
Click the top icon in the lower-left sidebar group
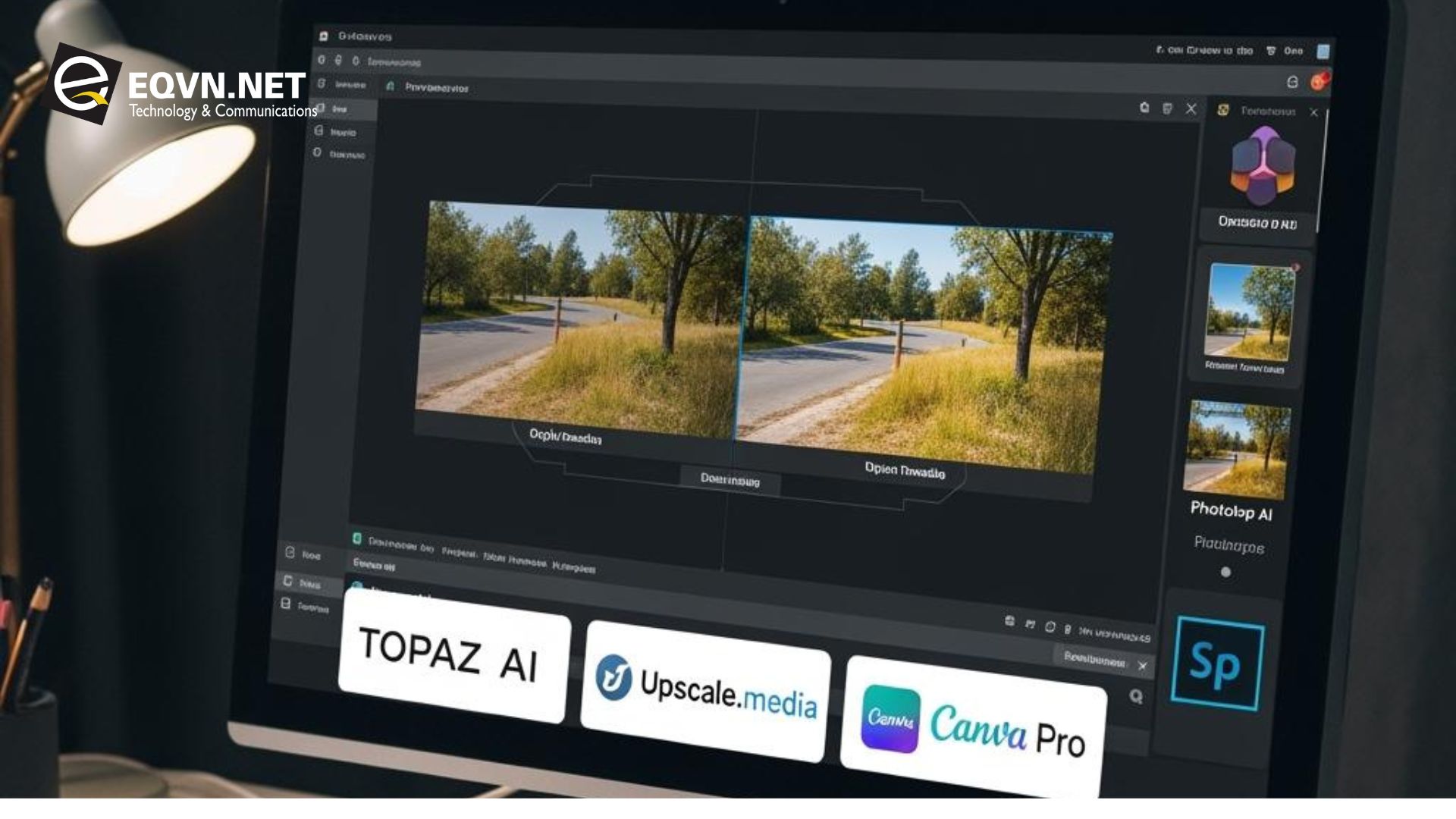pyautogui.click(x=290, y=553)
